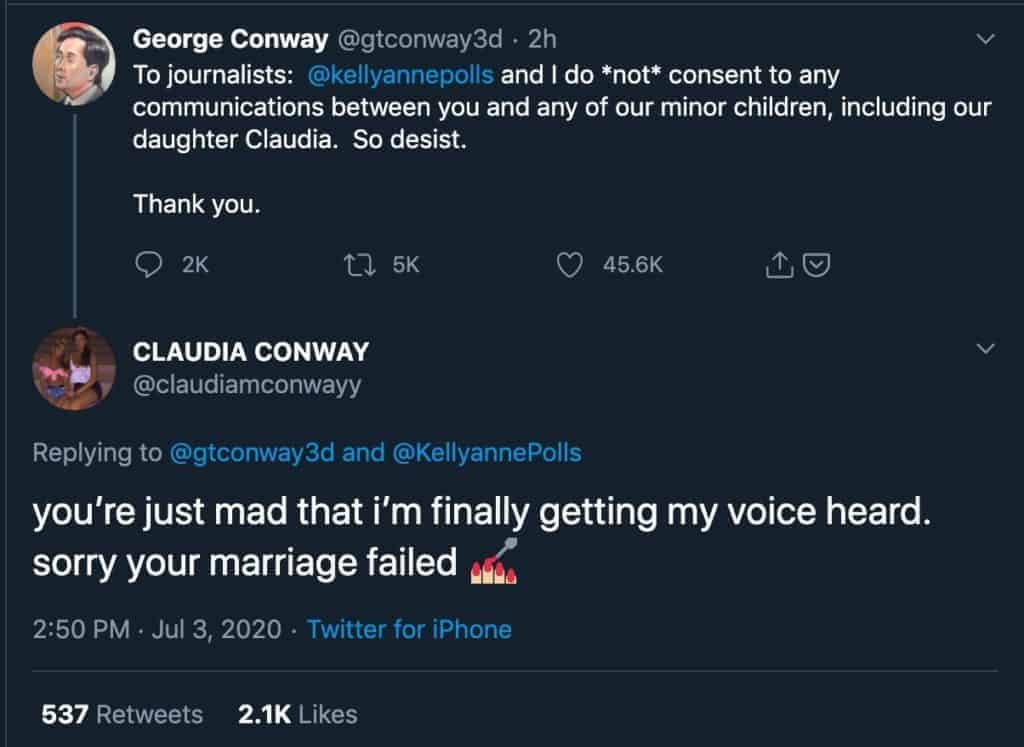Viewport: 1024px width, 747px height.
Task: Click the retweet icon showing 5K
Action: coord(359,264)
